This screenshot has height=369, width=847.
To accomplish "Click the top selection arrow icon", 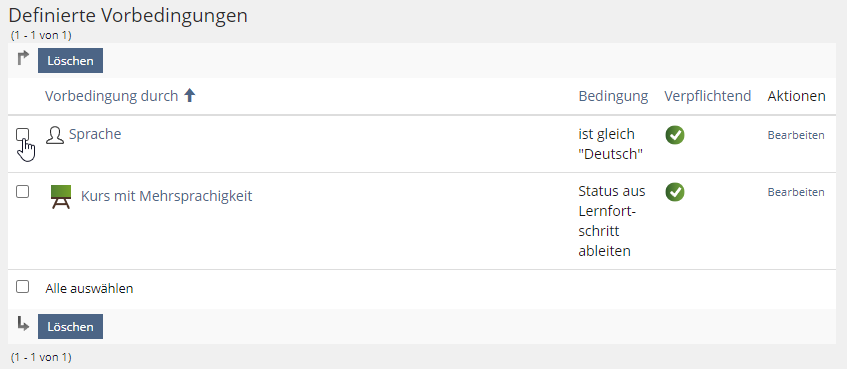I will [23, 58].
